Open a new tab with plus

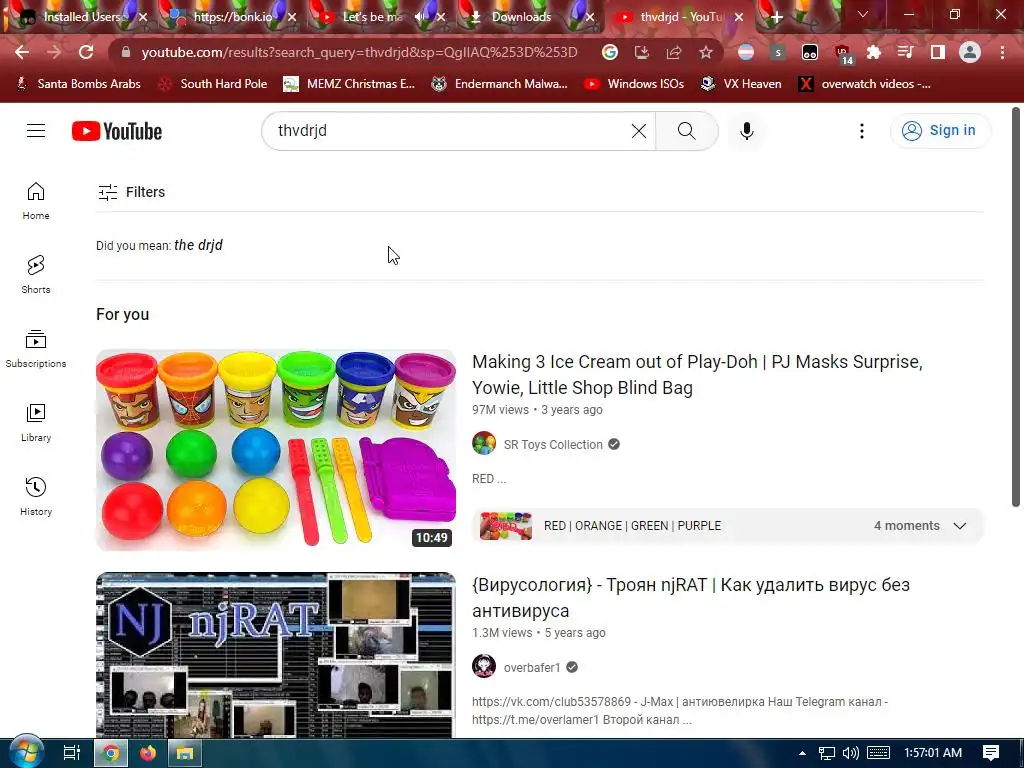tap(776, 18)
